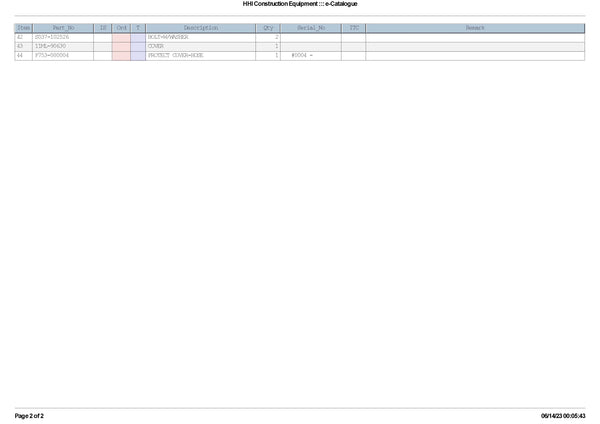Select part number S037-102526

(54, 37)
